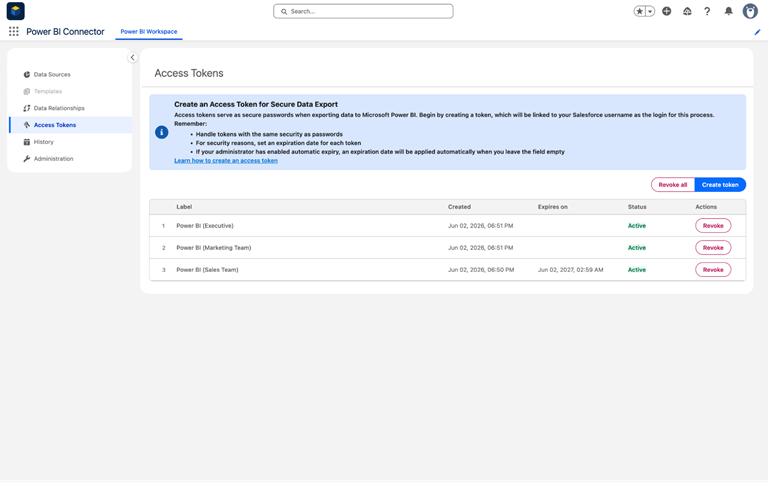Image resolution: width=768 pixels, height=482 pixels.
Task: Revoke the Power BI (Sales Team) token
Action: coord(713,270)
